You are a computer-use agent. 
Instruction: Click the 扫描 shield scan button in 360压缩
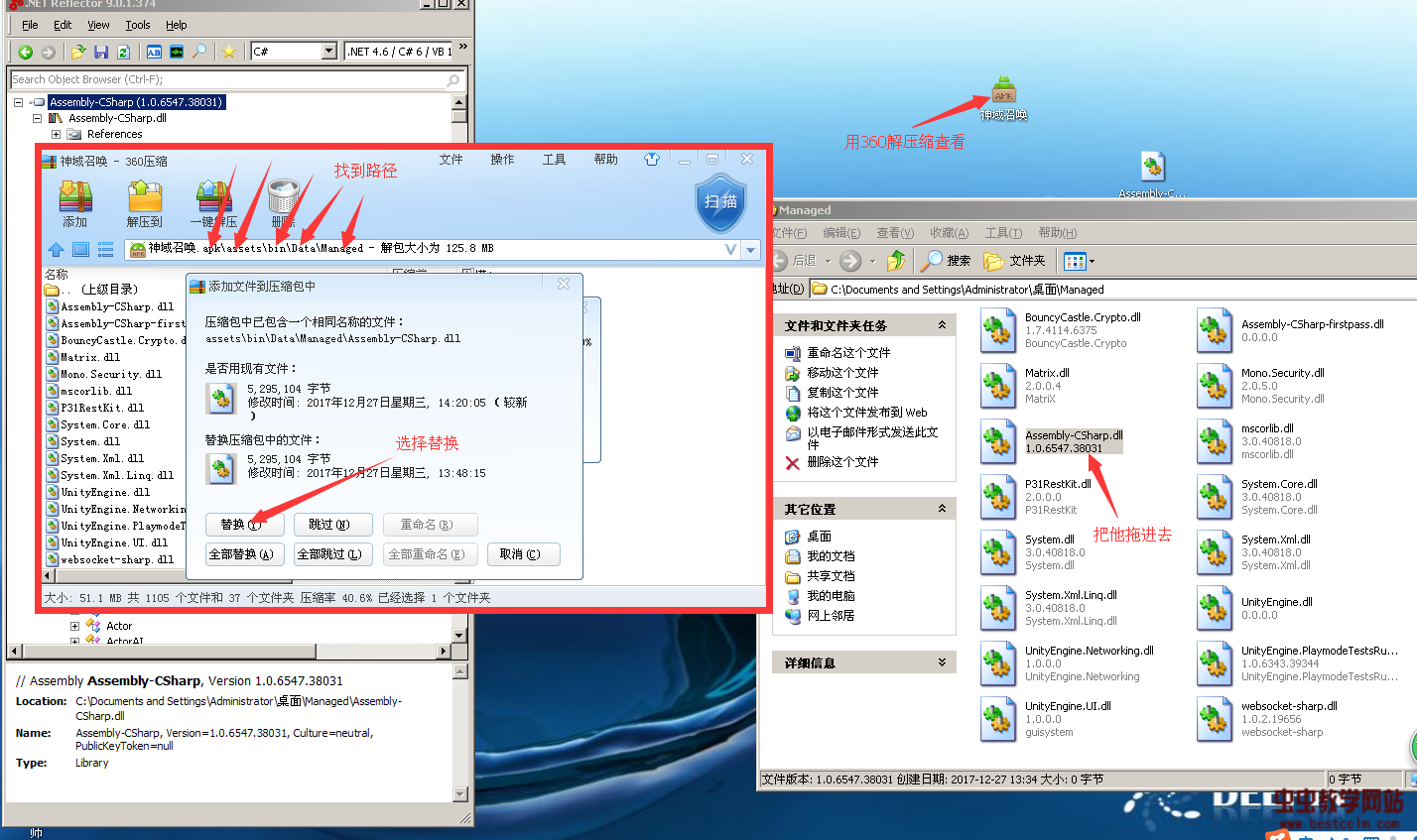pyautogui.click(x=720, y=202)
